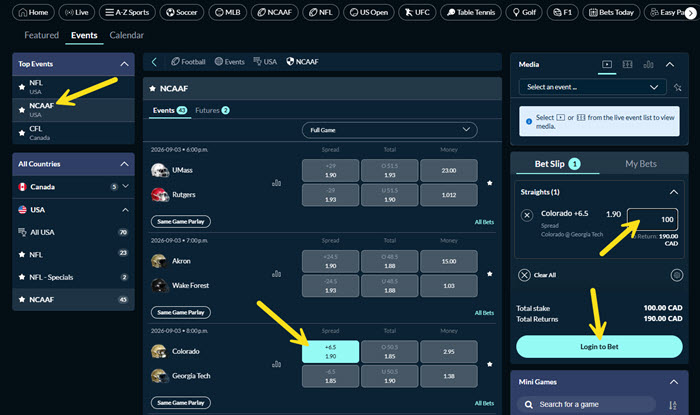700x415 pixels.
Task: Favorite the UMass vs Rutgers game
Action: (x=490, y=183)
